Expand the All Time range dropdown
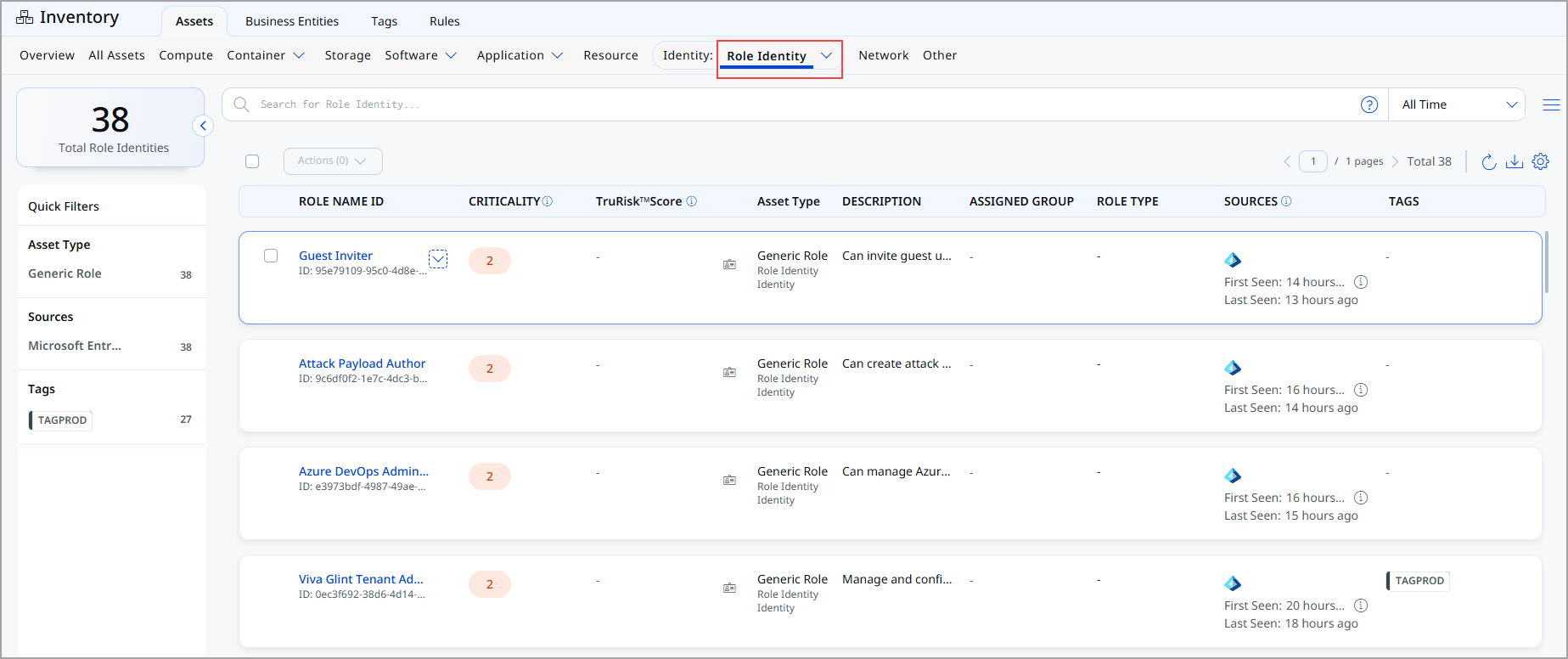The image size is (1568, 659). pyautogui.click(x=1457, y=104)
